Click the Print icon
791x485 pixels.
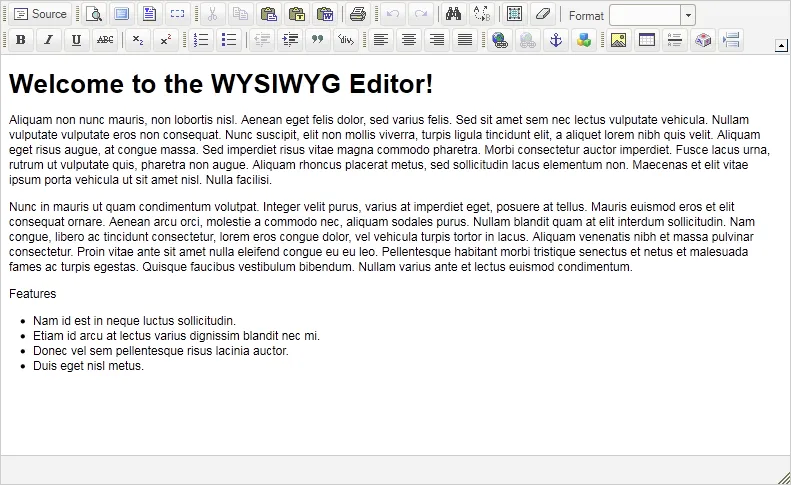[x=357, y=14]
